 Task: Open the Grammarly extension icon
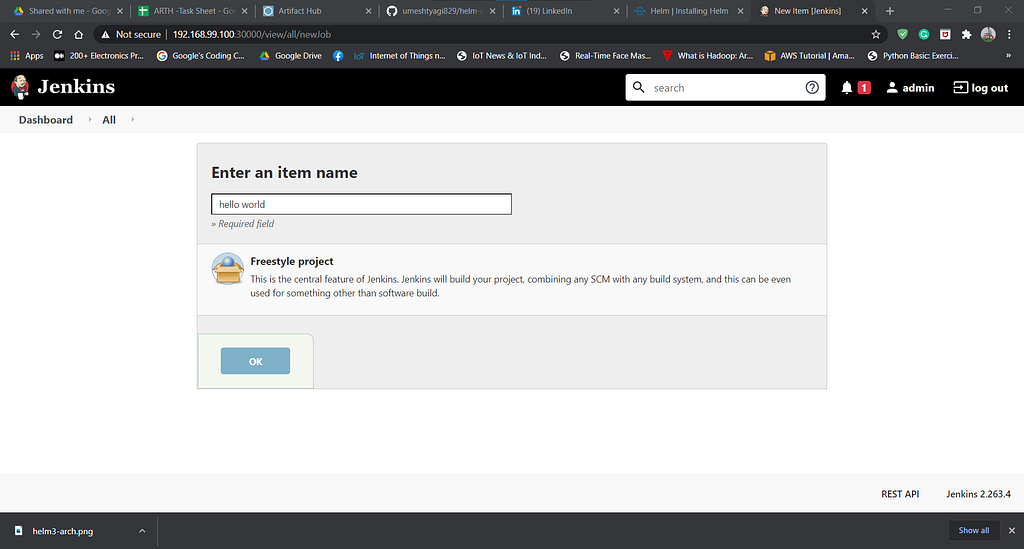pyautogui.click(x=924, y=35)
